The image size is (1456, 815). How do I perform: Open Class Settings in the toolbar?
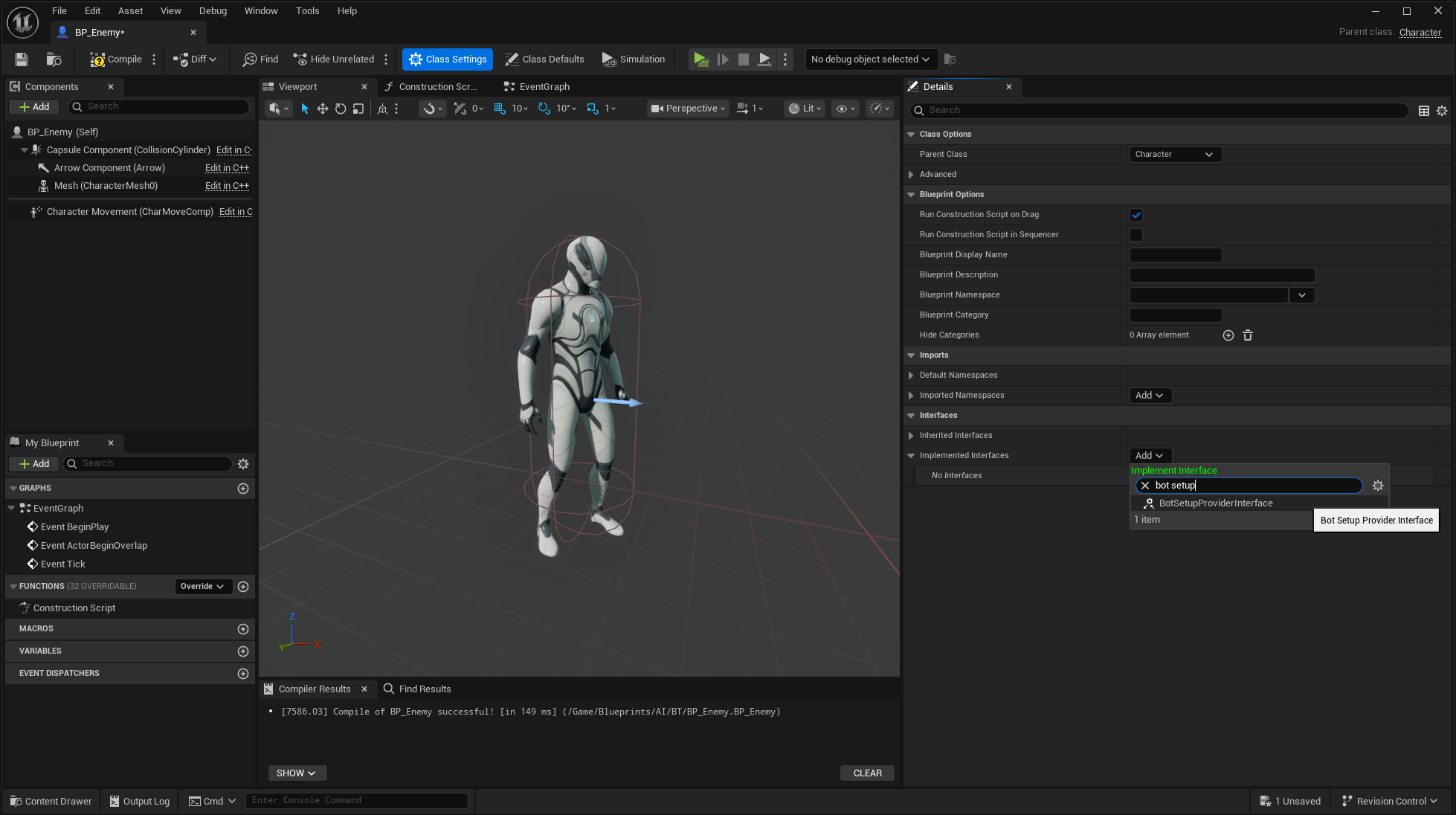(447, 59)
